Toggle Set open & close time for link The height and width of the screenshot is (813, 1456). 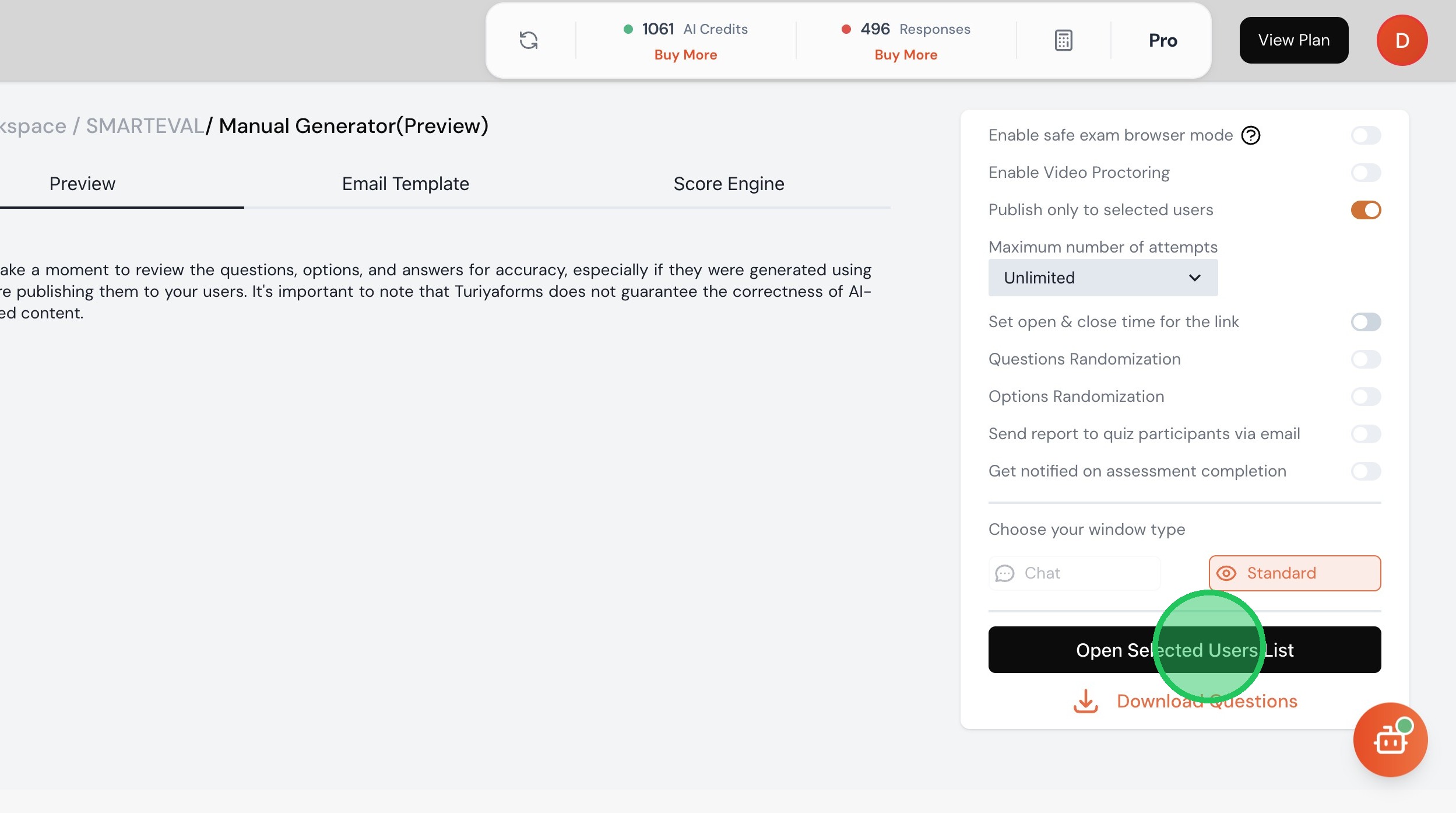(1365, 322)
